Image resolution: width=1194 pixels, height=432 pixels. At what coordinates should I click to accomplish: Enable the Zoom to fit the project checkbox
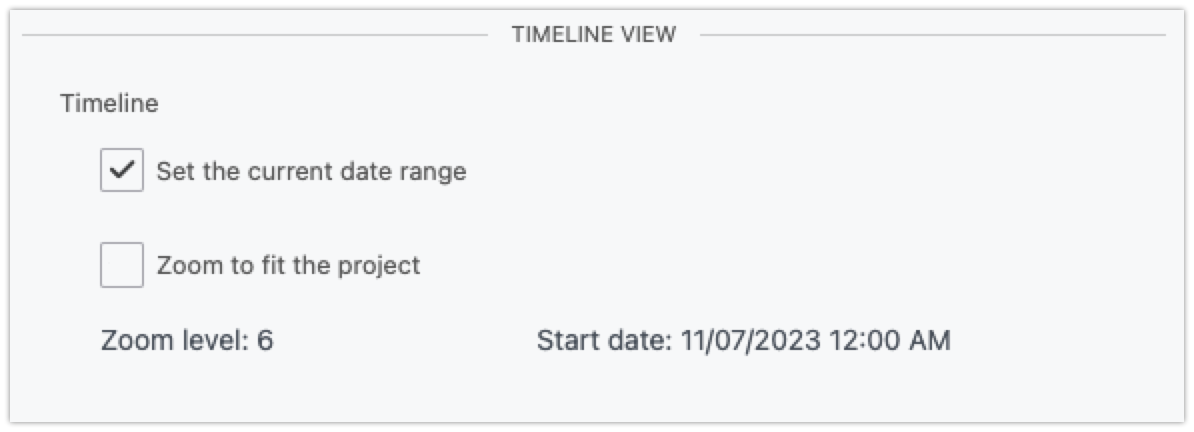[x=122, y=265]
